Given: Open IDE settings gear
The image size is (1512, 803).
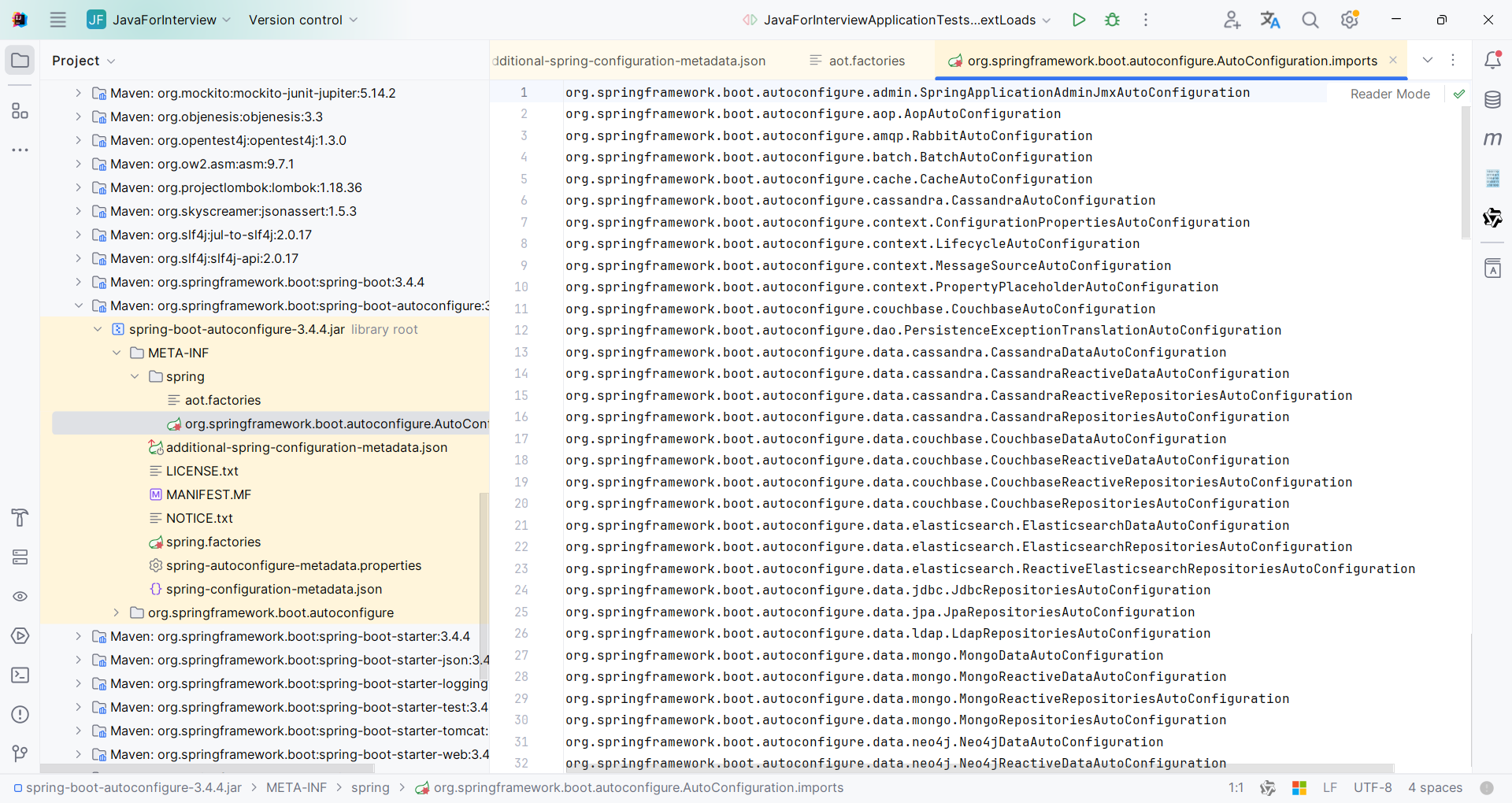Looking at the screenshot, I should pyautogui.click(x=1350, y=20).
